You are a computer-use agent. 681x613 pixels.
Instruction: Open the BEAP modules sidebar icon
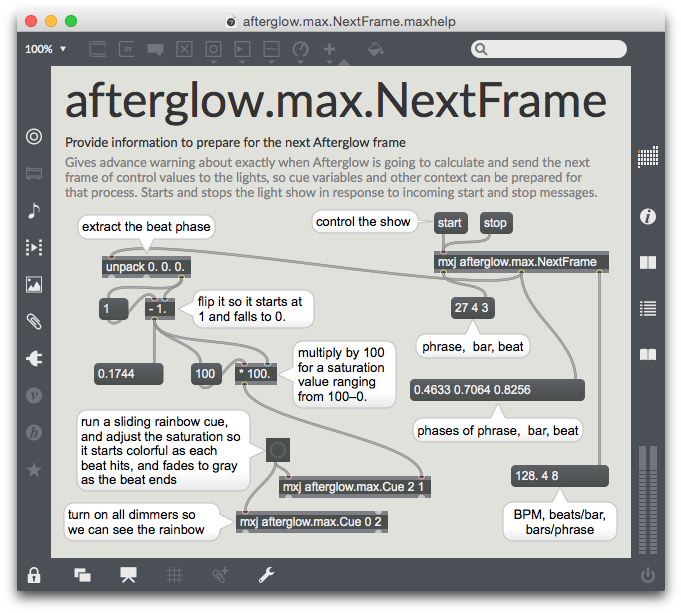click(x=34, y=433)
